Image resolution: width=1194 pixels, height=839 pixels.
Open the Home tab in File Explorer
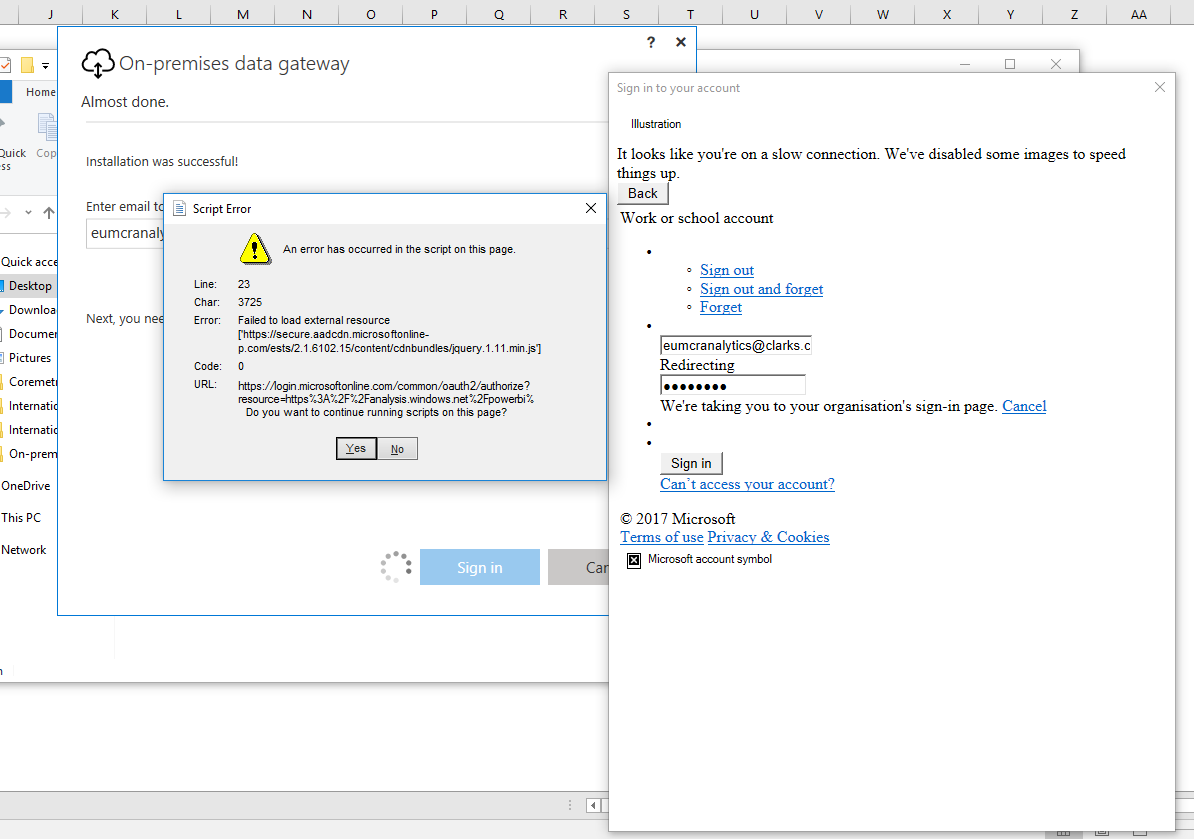tap(40, 91)
